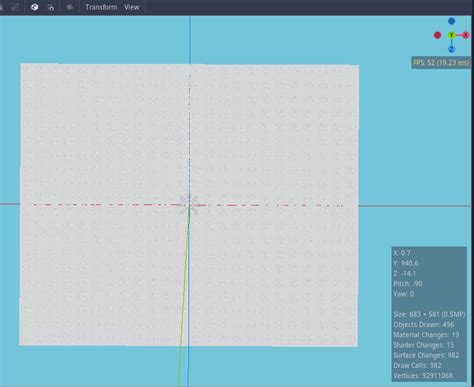Click the Material Changes: 19 line
474x387 pixels.
coord(426,335)
